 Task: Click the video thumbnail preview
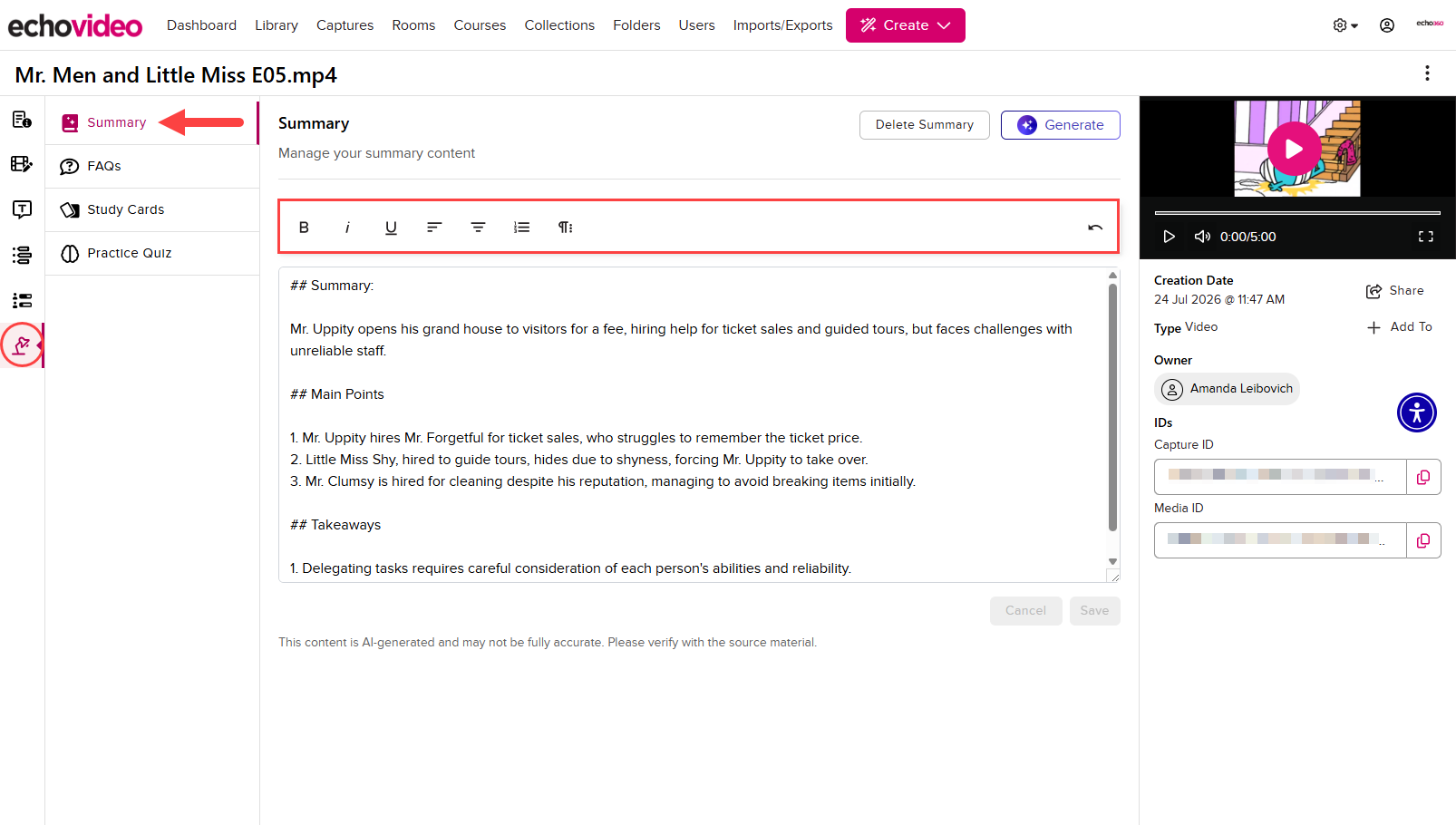[1297, 149]
